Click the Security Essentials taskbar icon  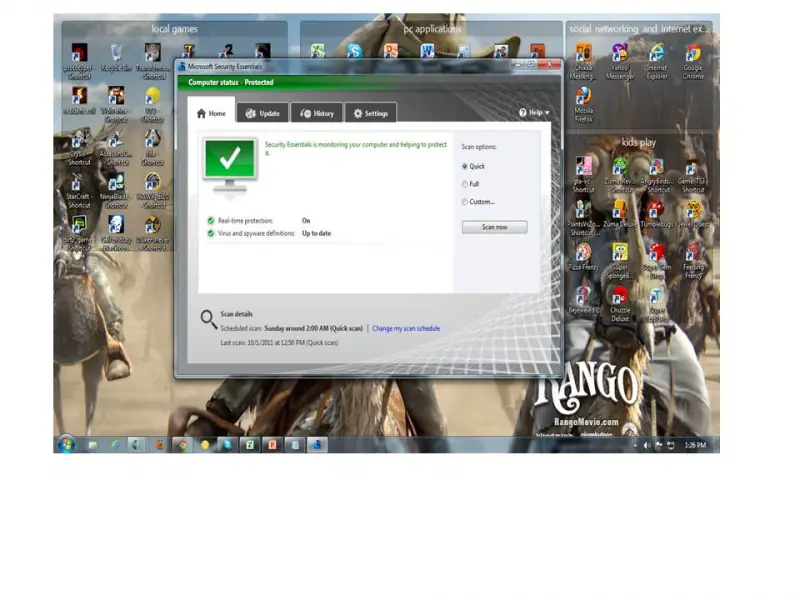pos(317,445)
